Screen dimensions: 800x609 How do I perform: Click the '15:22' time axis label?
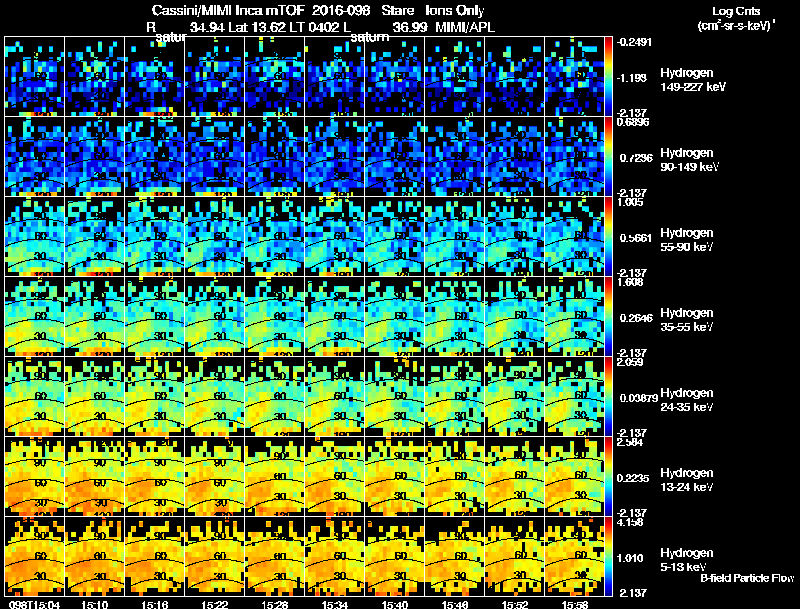coord(215,604)
